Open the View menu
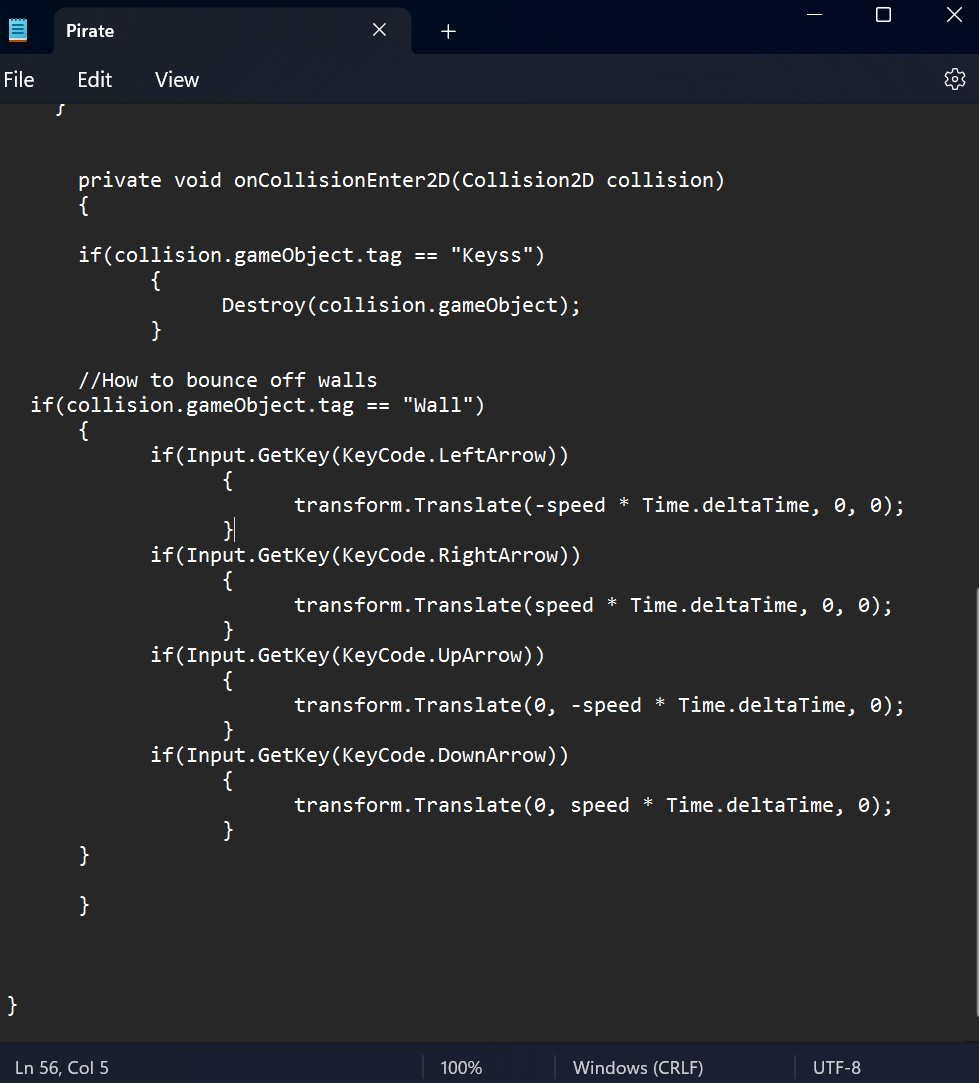This screenshot has height=1083, width=979. click(177, 80)
